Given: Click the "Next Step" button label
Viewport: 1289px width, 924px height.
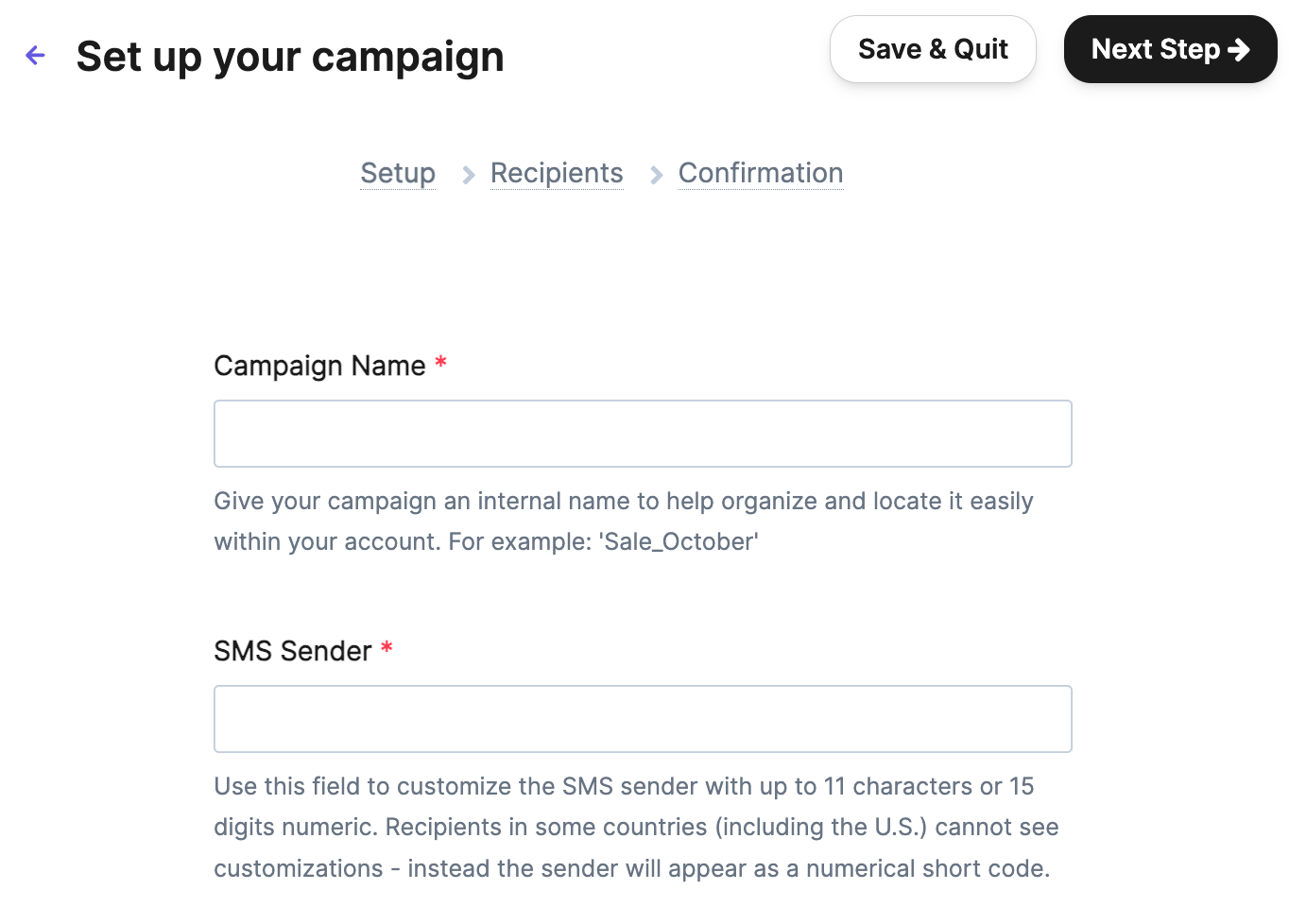Looking at the screenshot, I should 1155,49.
